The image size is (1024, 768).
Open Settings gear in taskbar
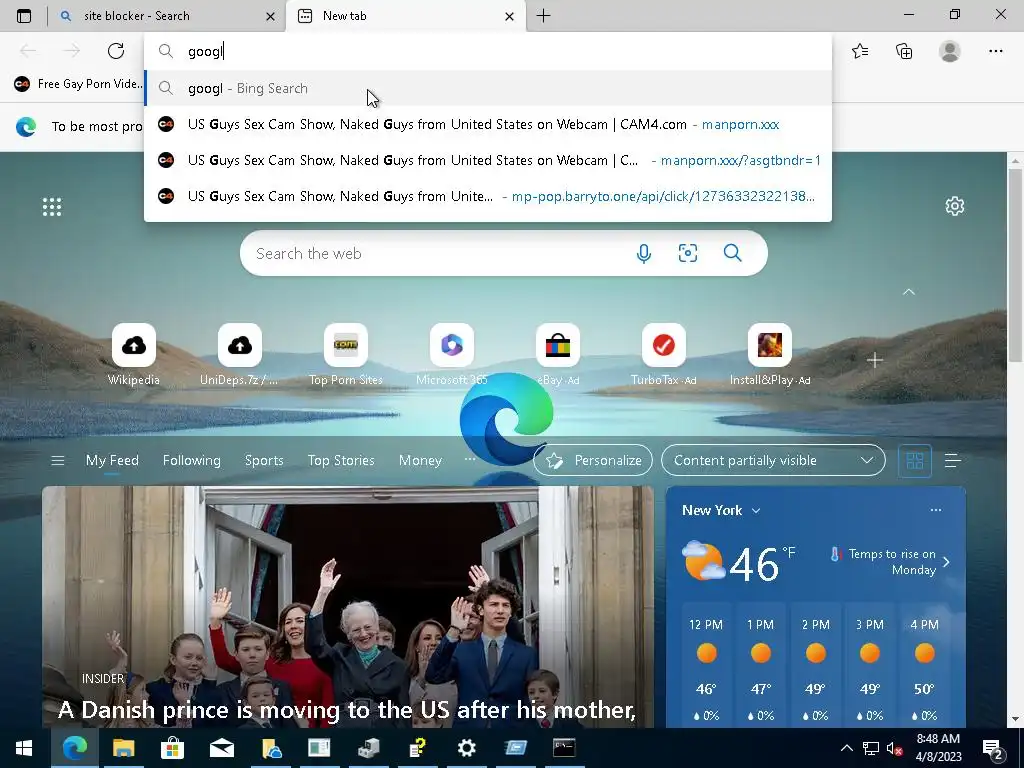(466, 748)
